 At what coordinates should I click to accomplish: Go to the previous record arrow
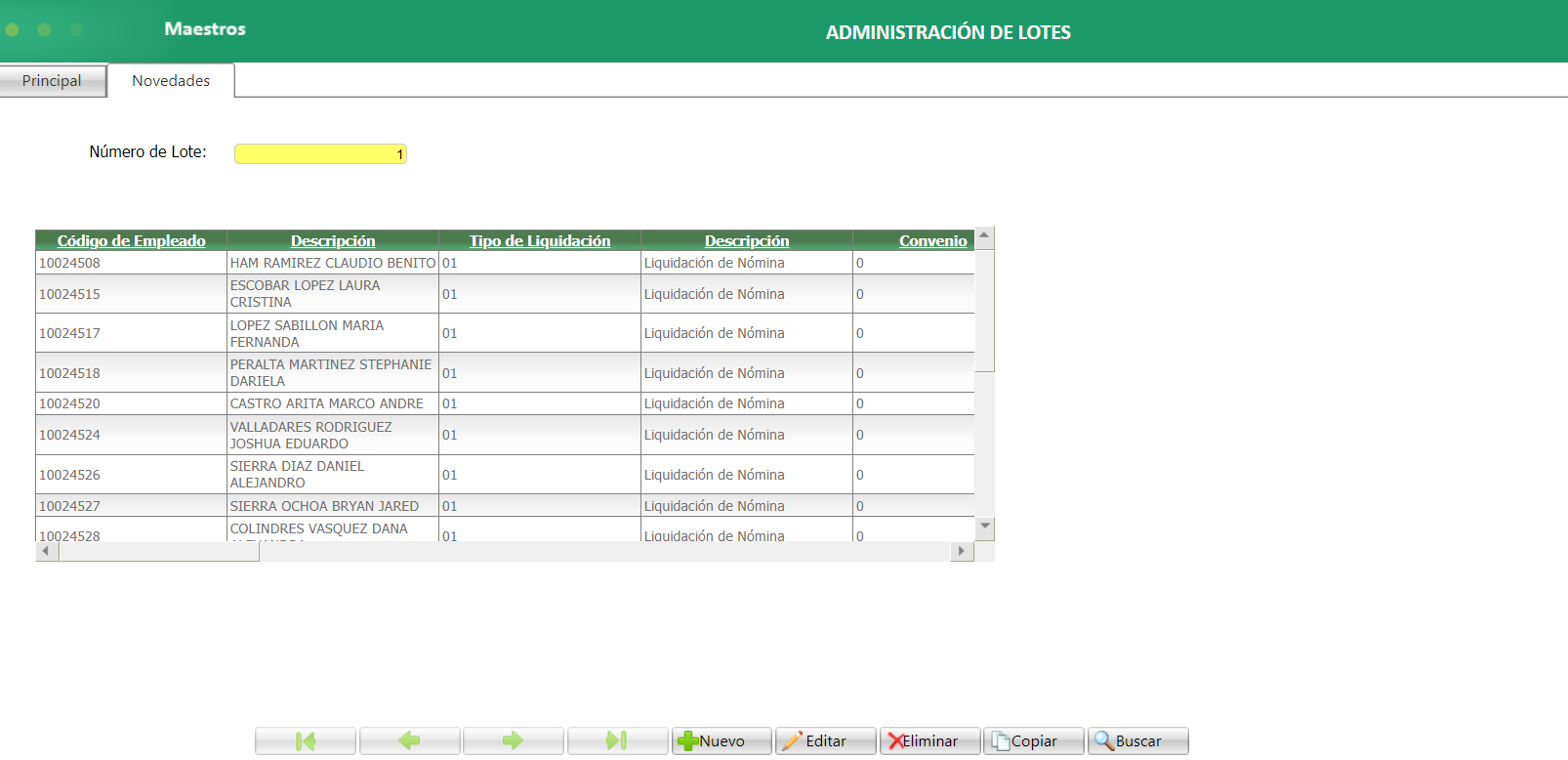click(x=409, y=740)
